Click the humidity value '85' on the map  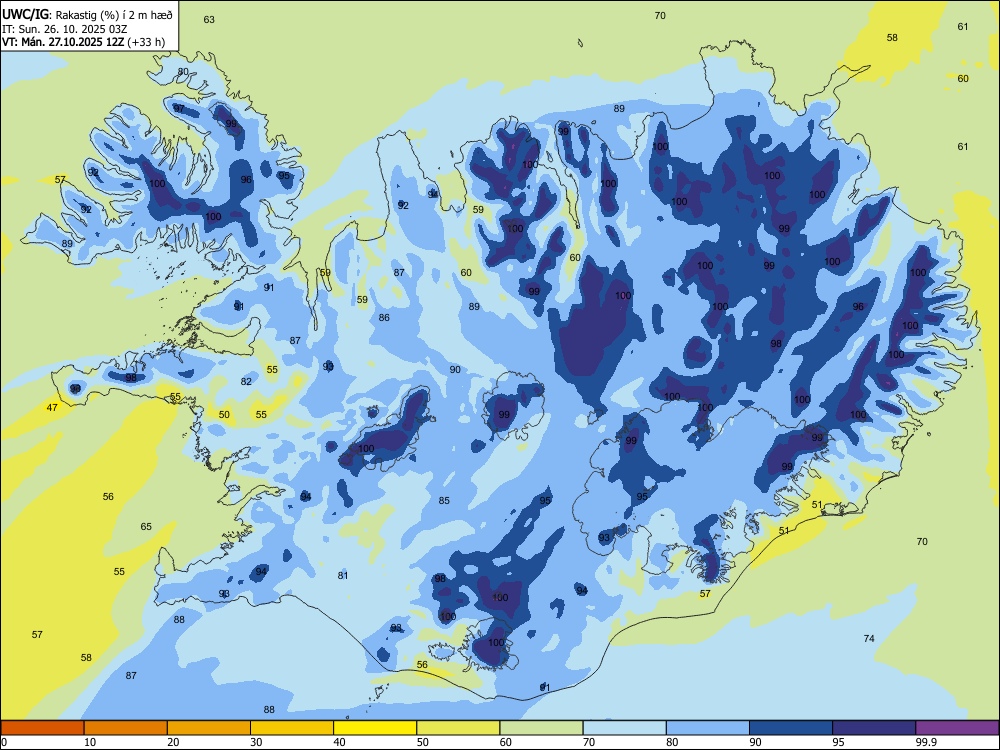pos(444,501)
